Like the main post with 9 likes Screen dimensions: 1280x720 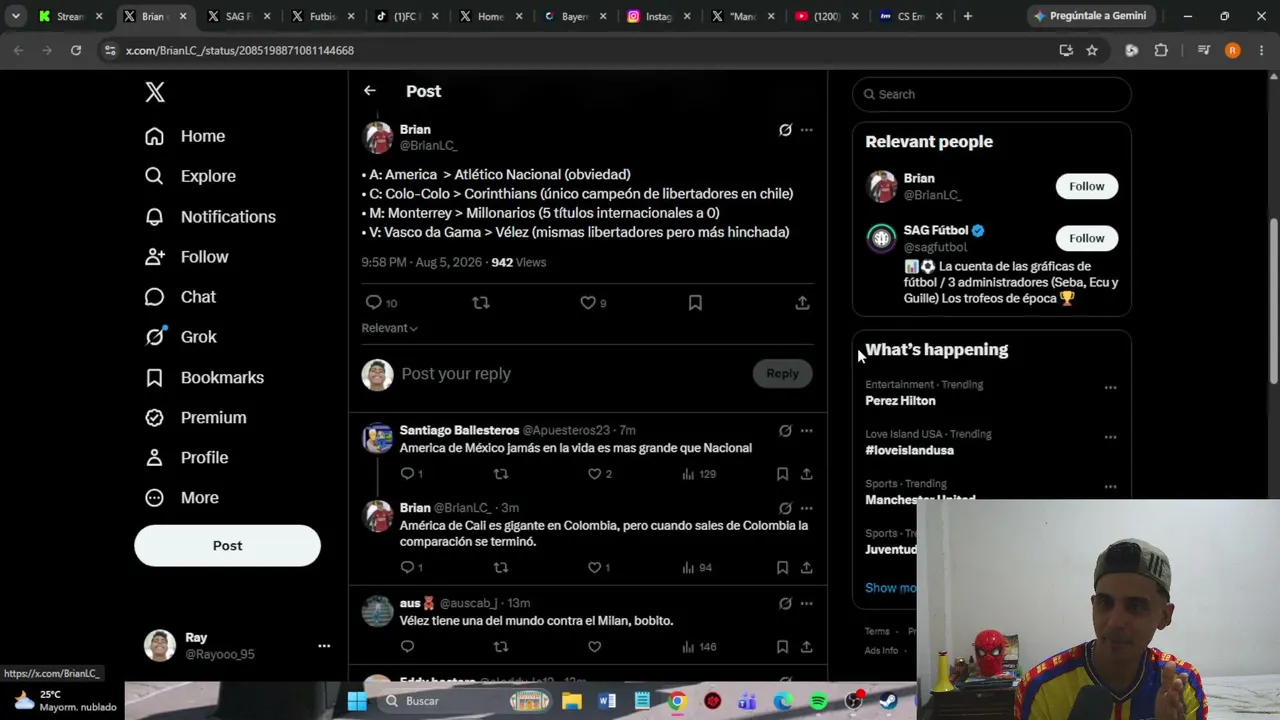588,303
